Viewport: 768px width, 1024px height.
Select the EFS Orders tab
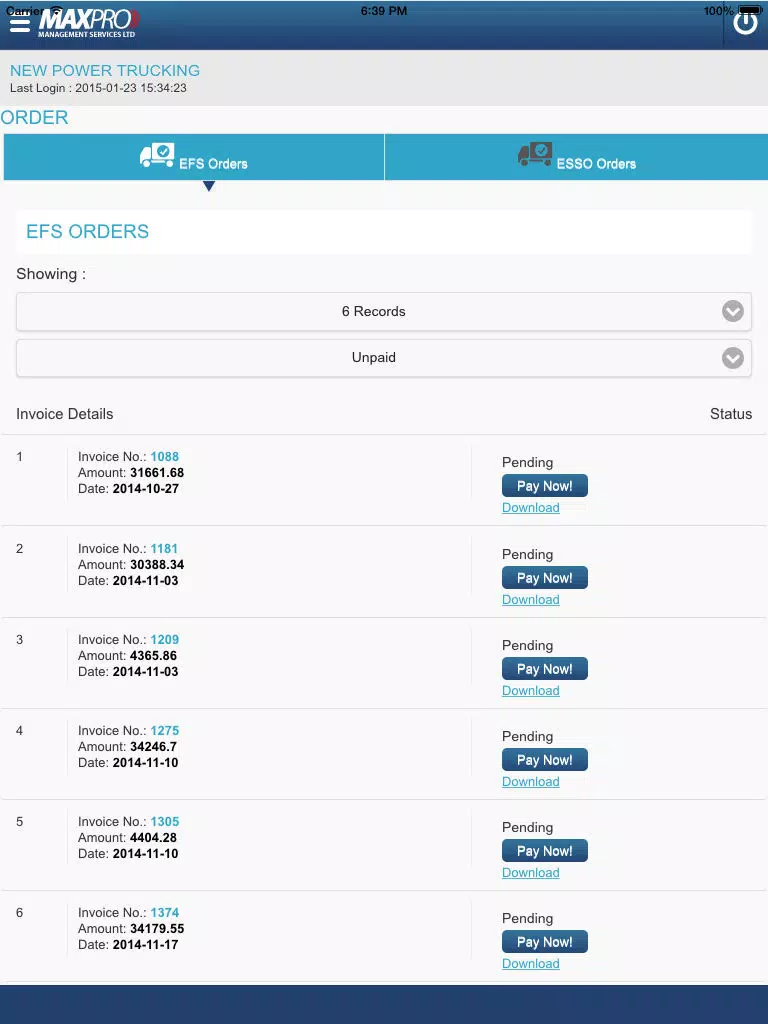[194, 158]
